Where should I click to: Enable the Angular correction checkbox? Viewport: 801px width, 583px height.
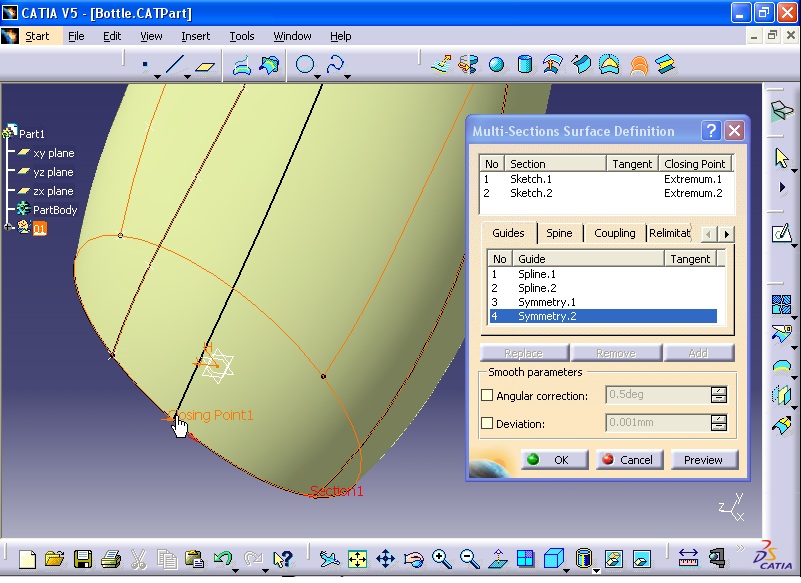click(x=488, y=394)
